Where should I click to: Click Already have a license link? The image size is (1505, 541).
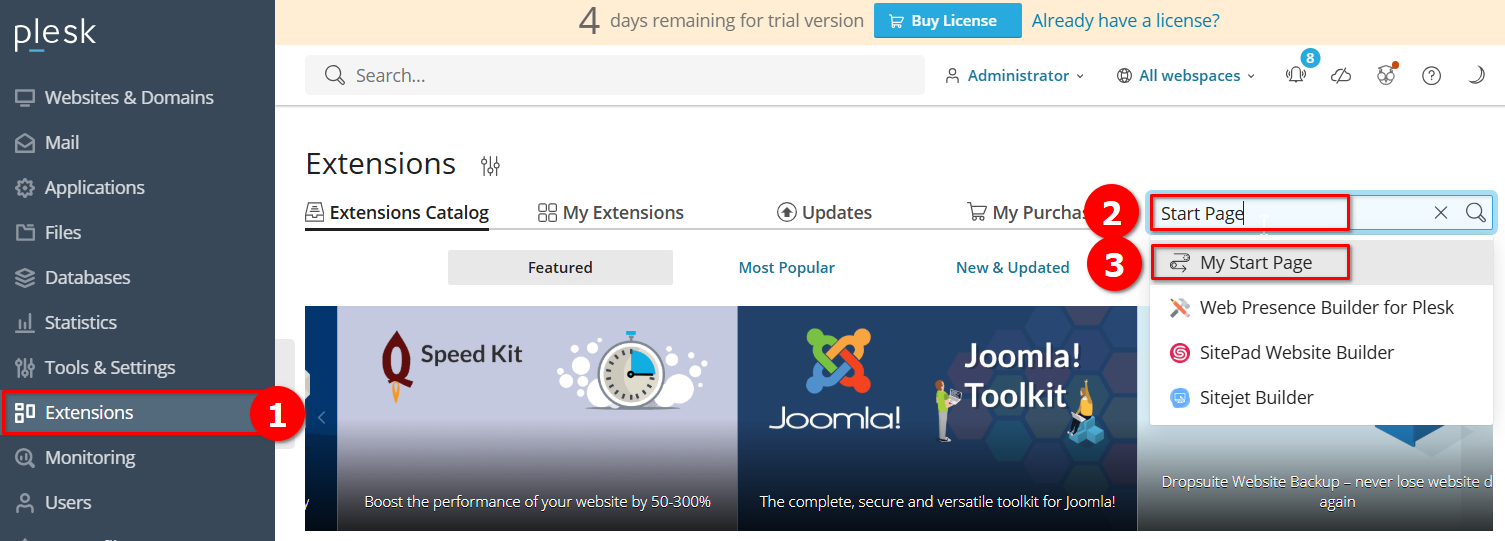(1126, 20)
